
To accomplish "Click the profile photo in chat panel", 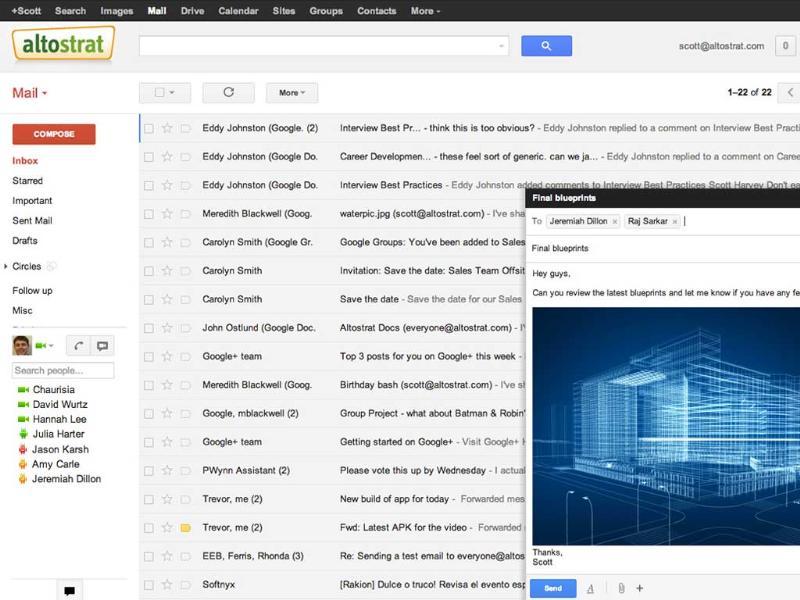I will tap(22, 345).
